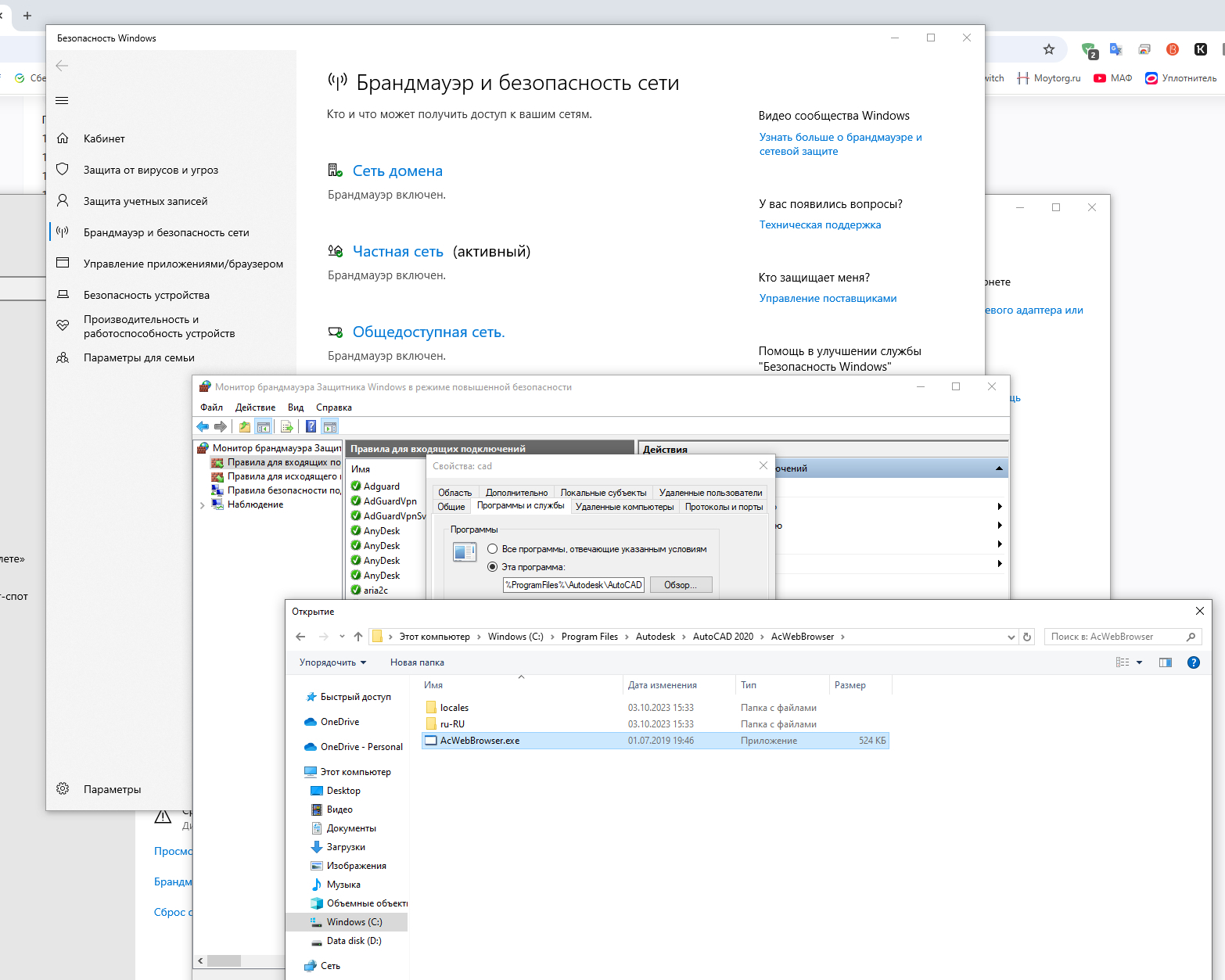Open Settings gear in Windows Security sidebar

[x=63, y=789]
